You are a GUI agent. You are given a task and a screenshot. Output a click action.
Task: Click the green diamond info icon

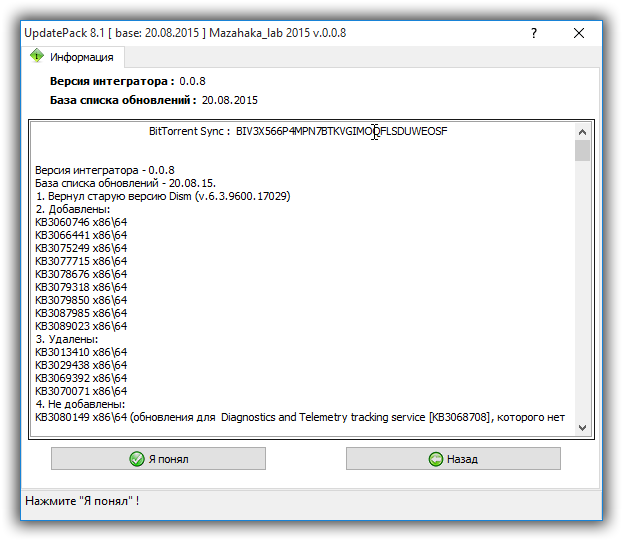(x=37, y=56)
